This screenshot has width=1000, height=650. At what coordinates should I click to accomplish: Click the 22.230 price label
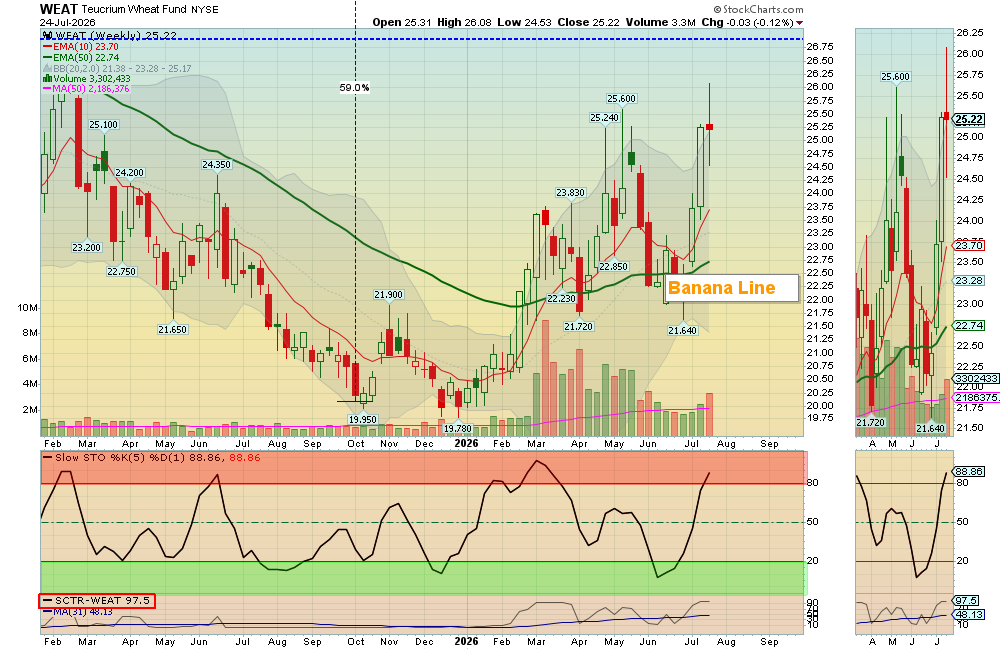561,298
